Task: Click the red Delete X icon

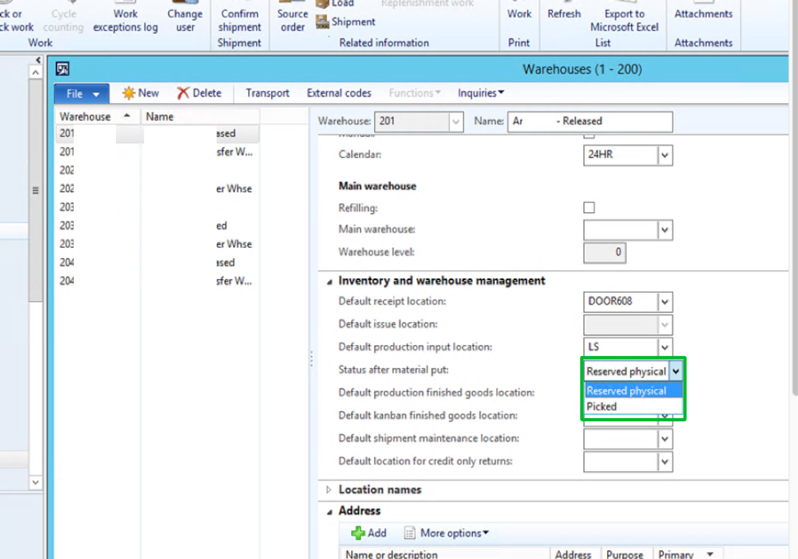Action: pos(183,93)
